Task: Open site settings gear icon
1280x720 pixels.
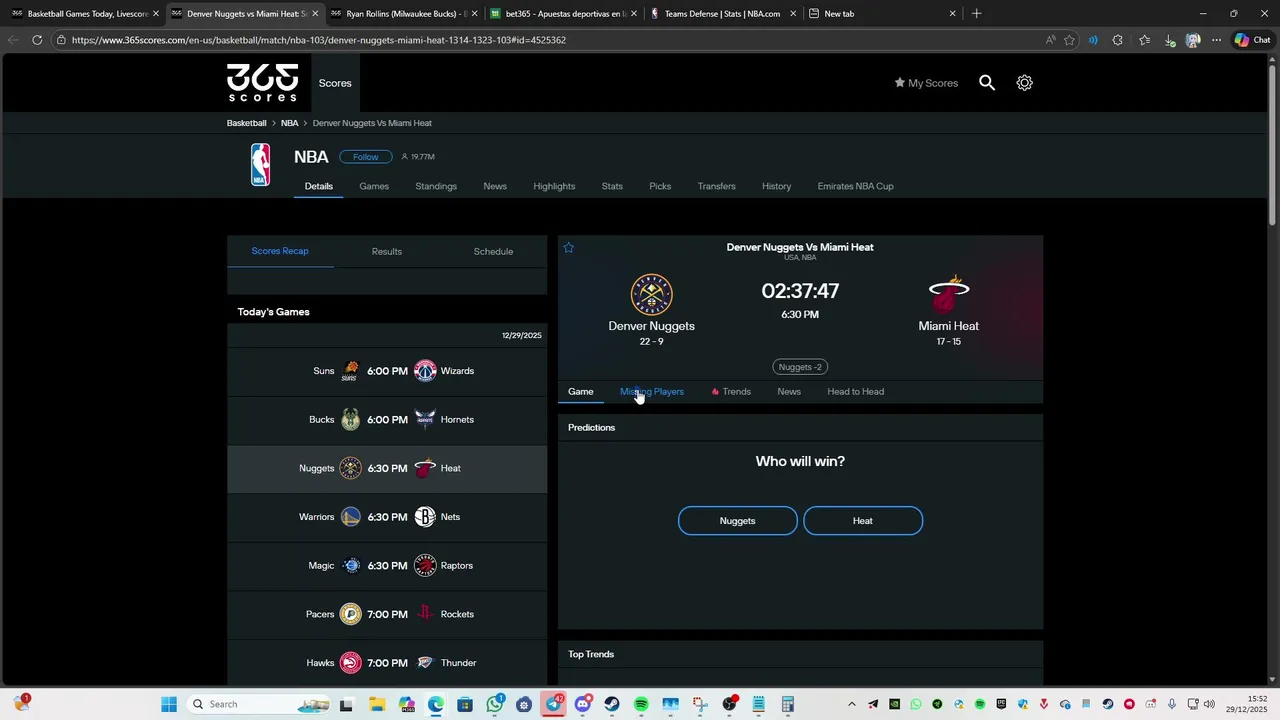Action: tap(1024, 83)
